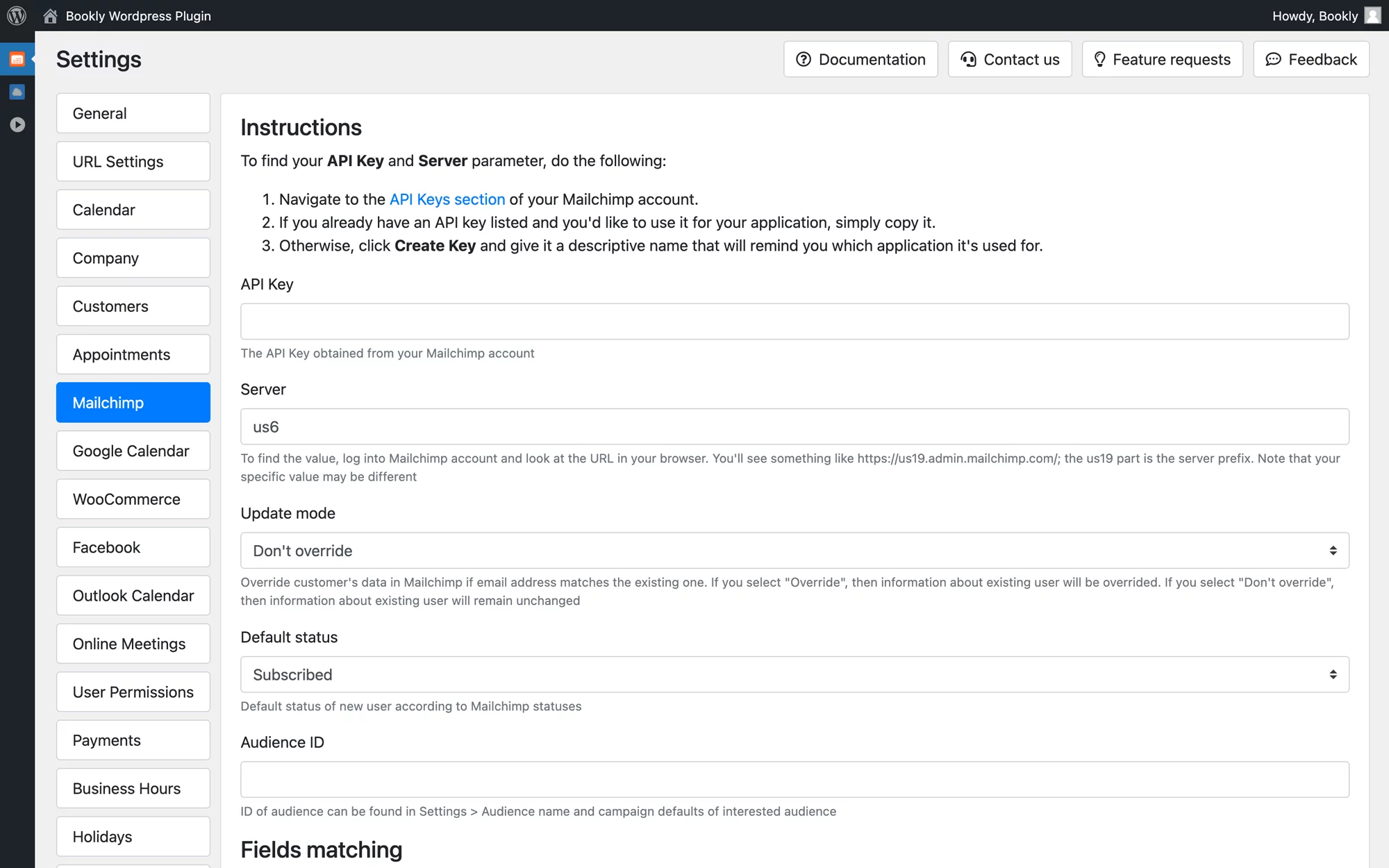Image resolution: width=1389 pixels, height=868 pixels.
Task: Open Feature requests
Action: pyautogui.click(x=1163, y=59)
